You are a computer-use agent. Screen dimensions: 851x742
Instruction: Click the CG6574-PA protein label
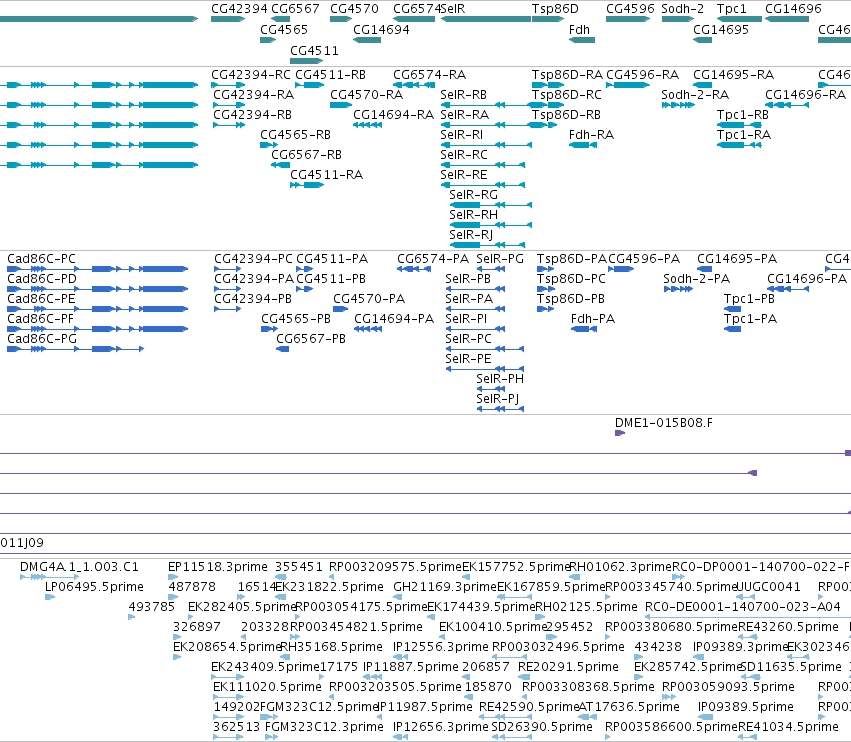[433, 258]
